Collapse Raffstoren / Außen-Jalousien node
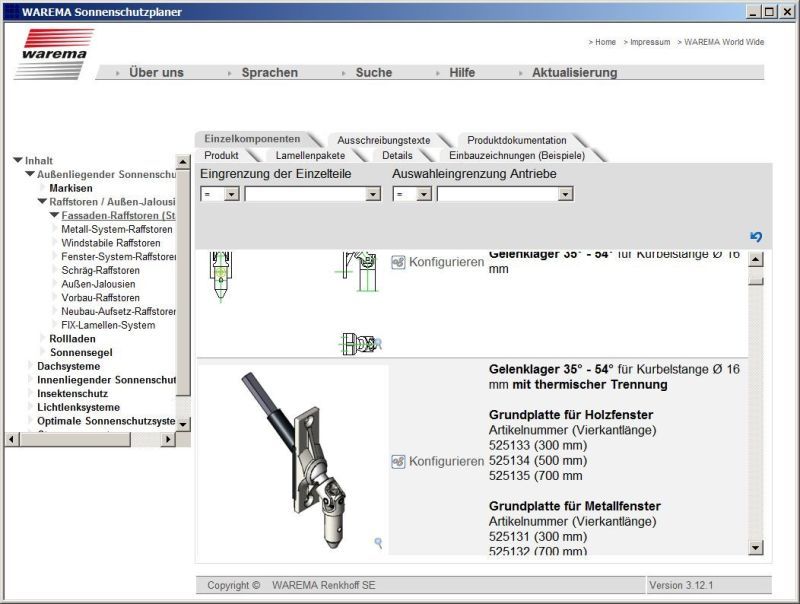Image resolution: width=800 pixels, height=604 pixels. tap(42, 202)
